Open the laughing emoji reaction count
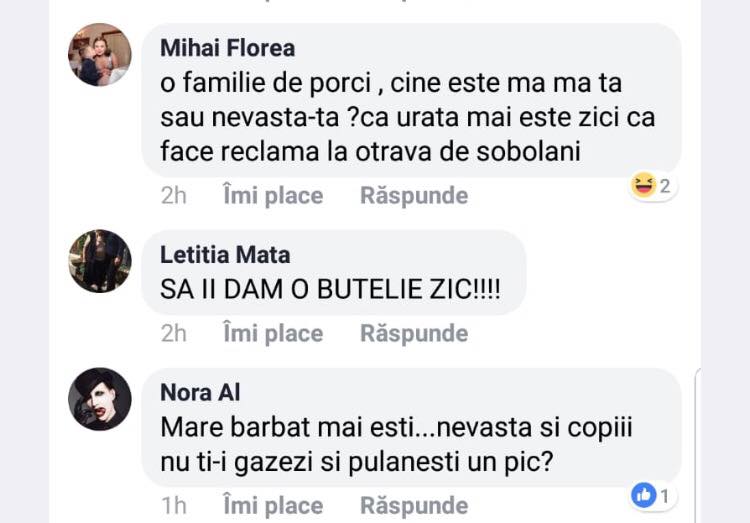The image size is (750, 523). pos(653,186)
